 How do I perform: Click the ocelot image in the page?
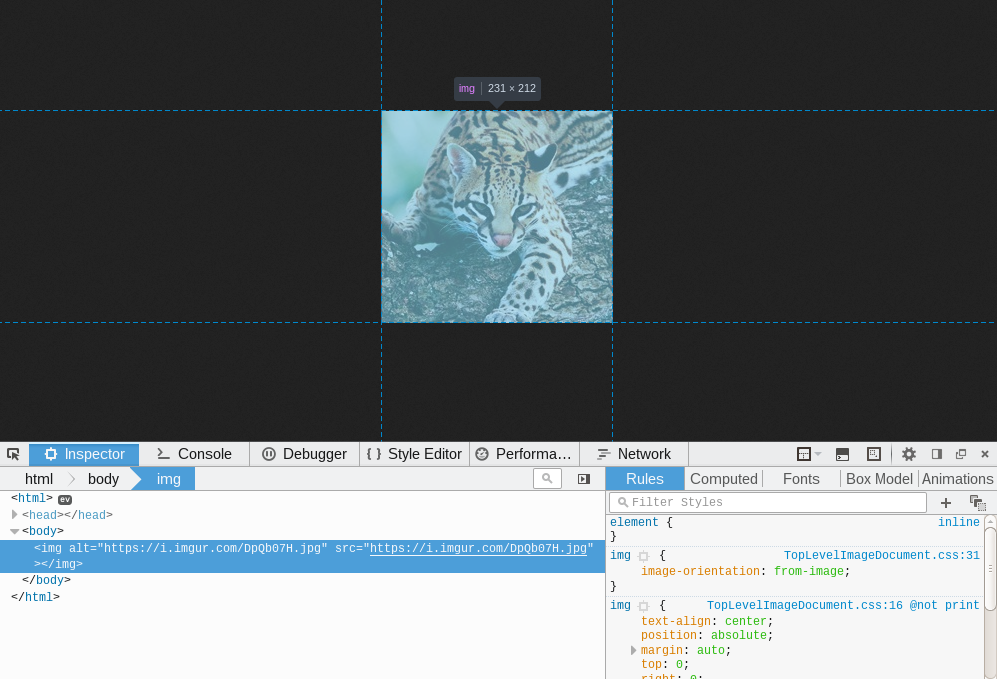point(497,217)
